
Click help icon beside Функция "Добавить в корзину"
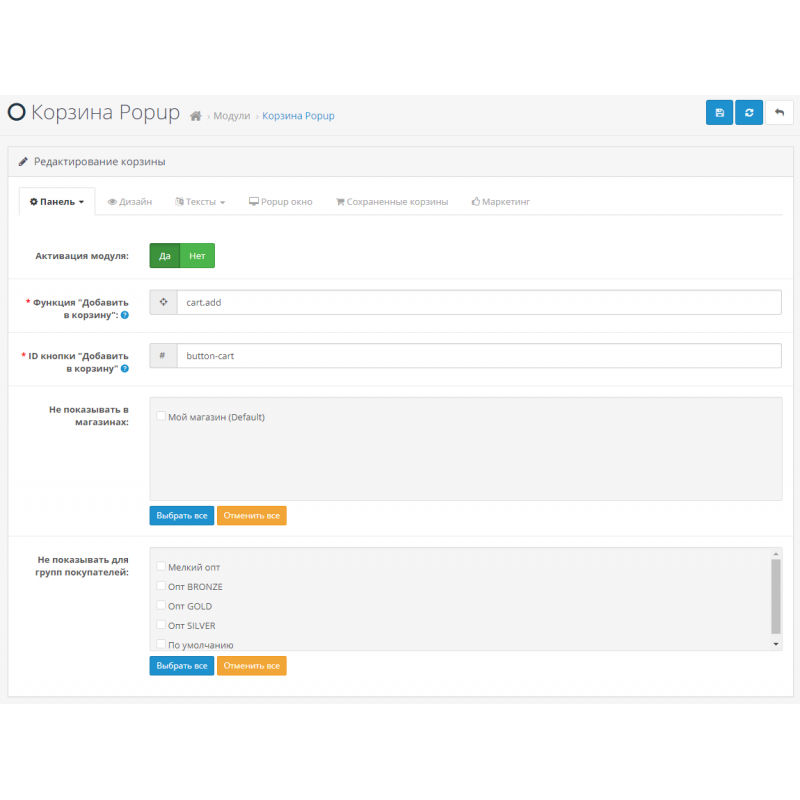(x=125, y=315)
